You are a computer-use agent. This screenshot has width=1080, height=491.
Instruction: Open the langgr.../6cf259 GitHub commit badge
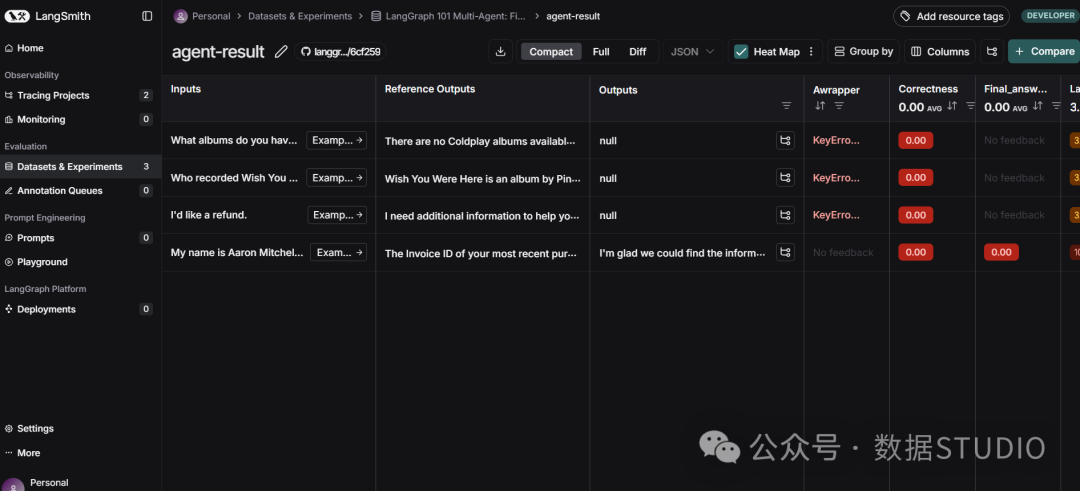click(341, 52)
